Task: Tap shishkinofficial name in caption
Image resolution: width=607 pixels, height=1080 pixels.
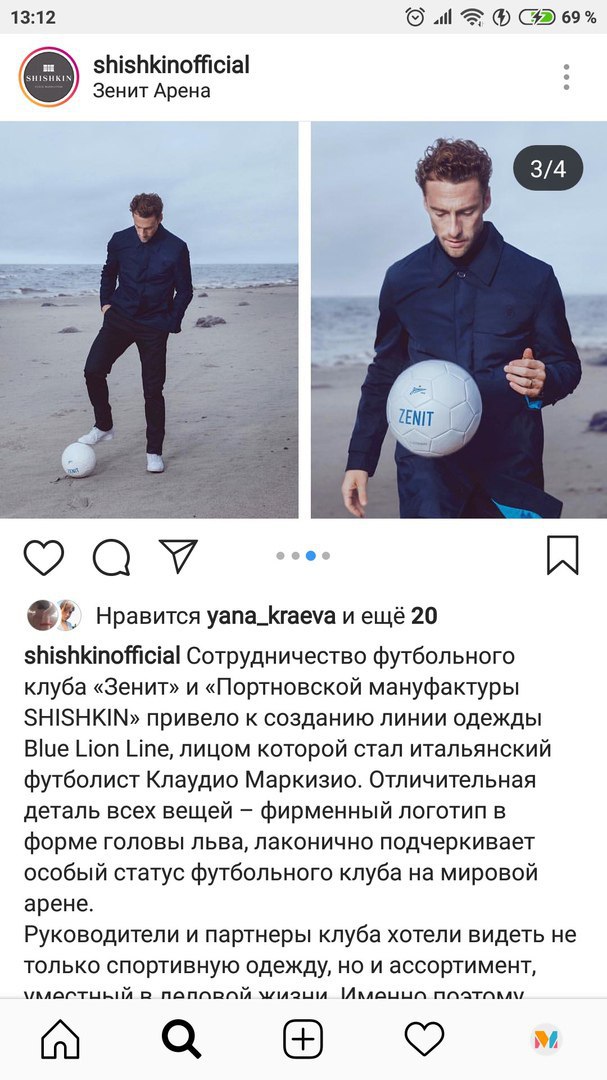Action: [x=102, y=656]
